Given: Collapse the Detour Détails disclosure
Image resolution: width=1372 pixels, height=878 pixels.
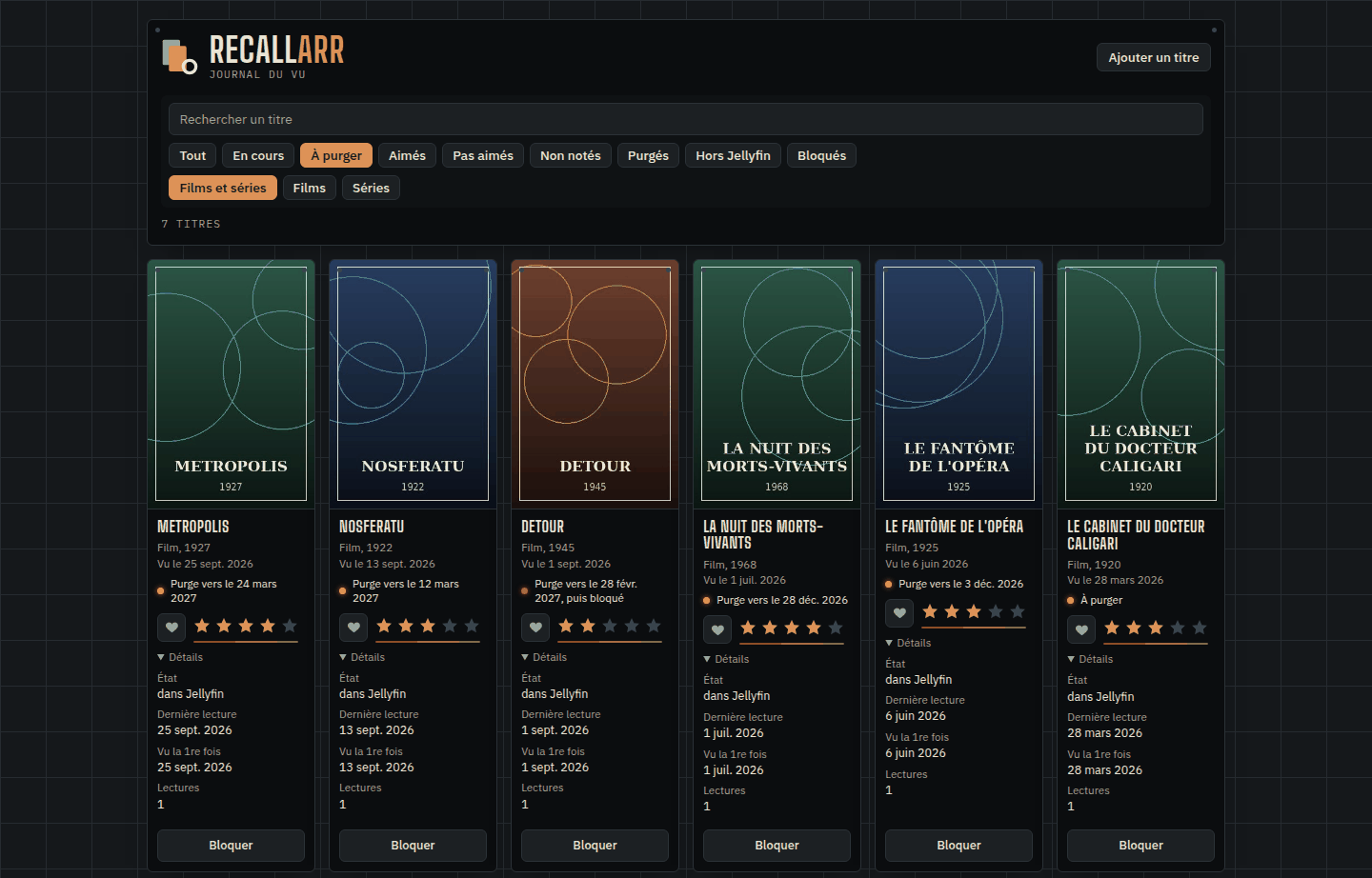Looking at the screenshot, I should pos(544,657).
